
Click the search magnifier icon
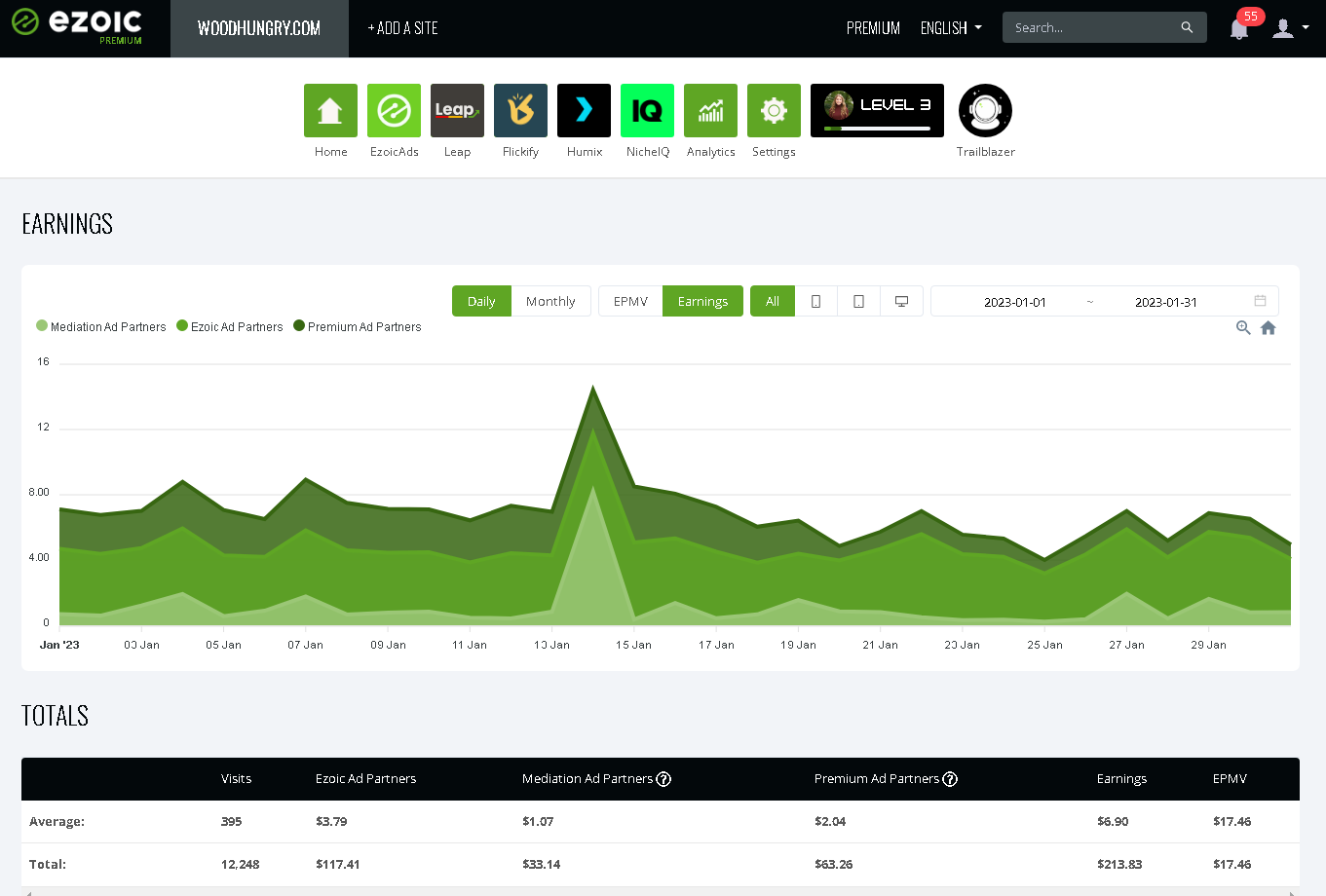point(1187,27)
